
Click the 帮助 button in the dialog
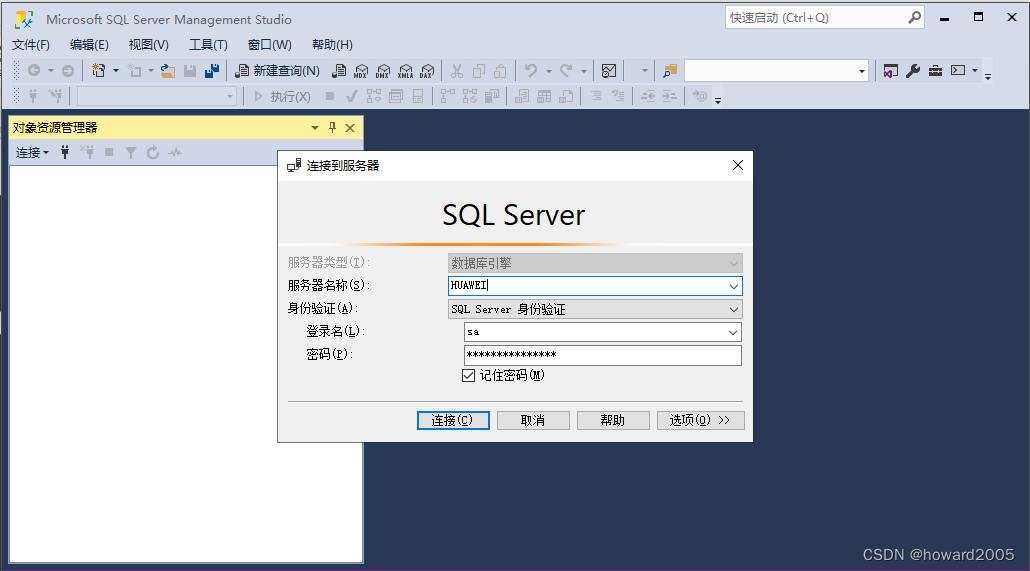[x=613, y=421]
